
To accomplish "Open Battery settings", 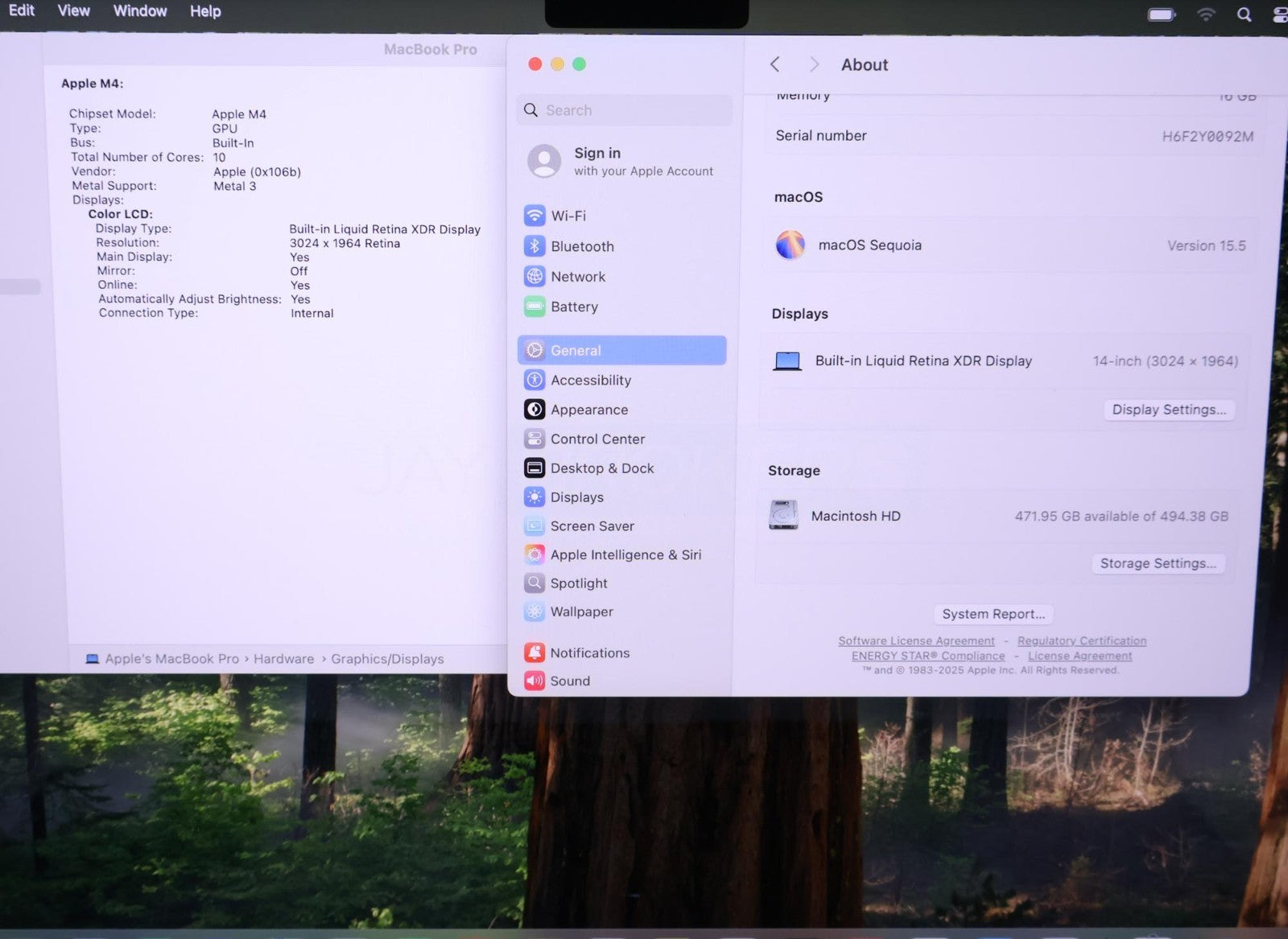I will pyautogui.click(x=573, y=307).
